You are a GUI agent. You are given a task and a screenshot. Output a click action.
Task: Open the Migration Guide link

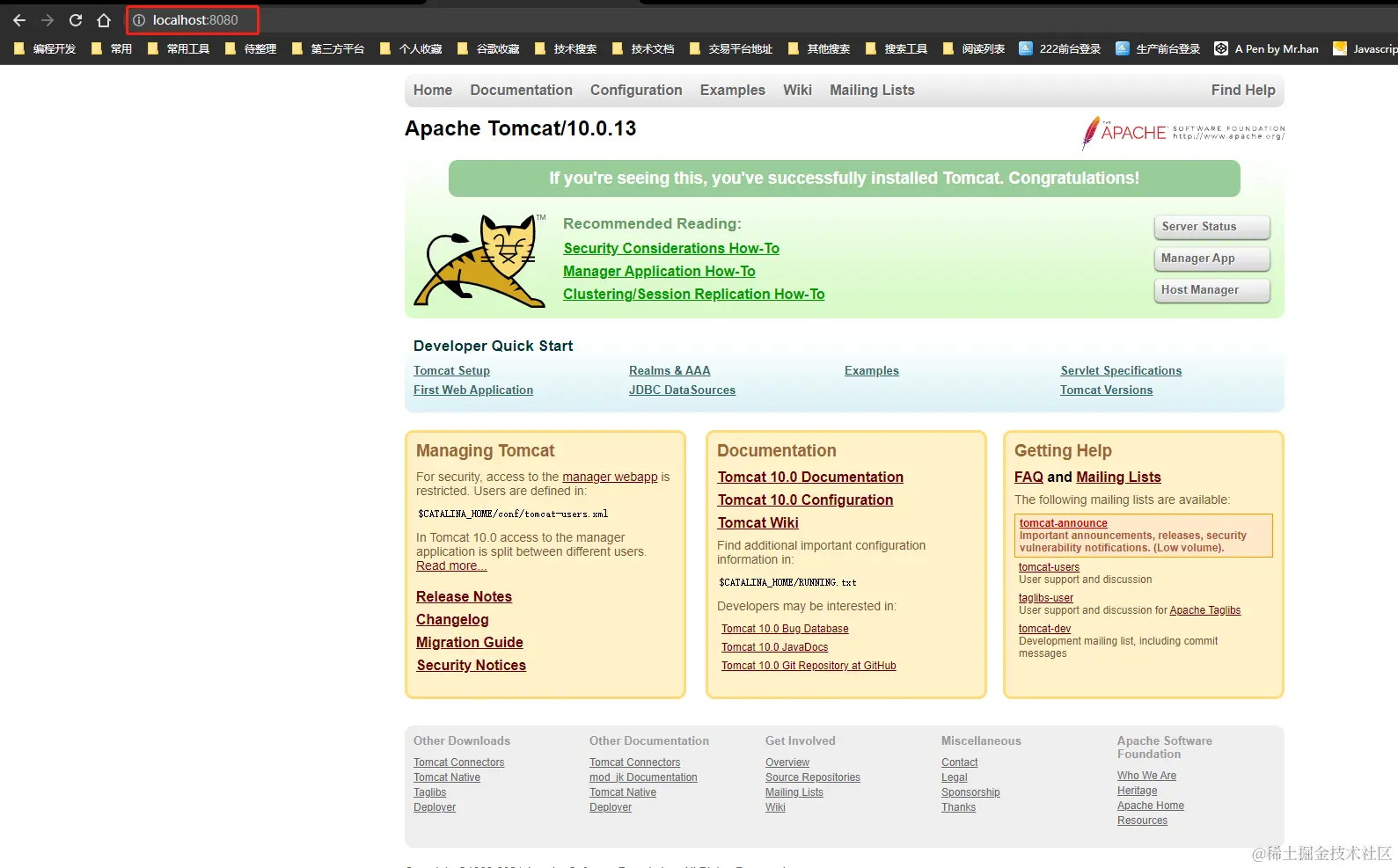coord(470,643)
